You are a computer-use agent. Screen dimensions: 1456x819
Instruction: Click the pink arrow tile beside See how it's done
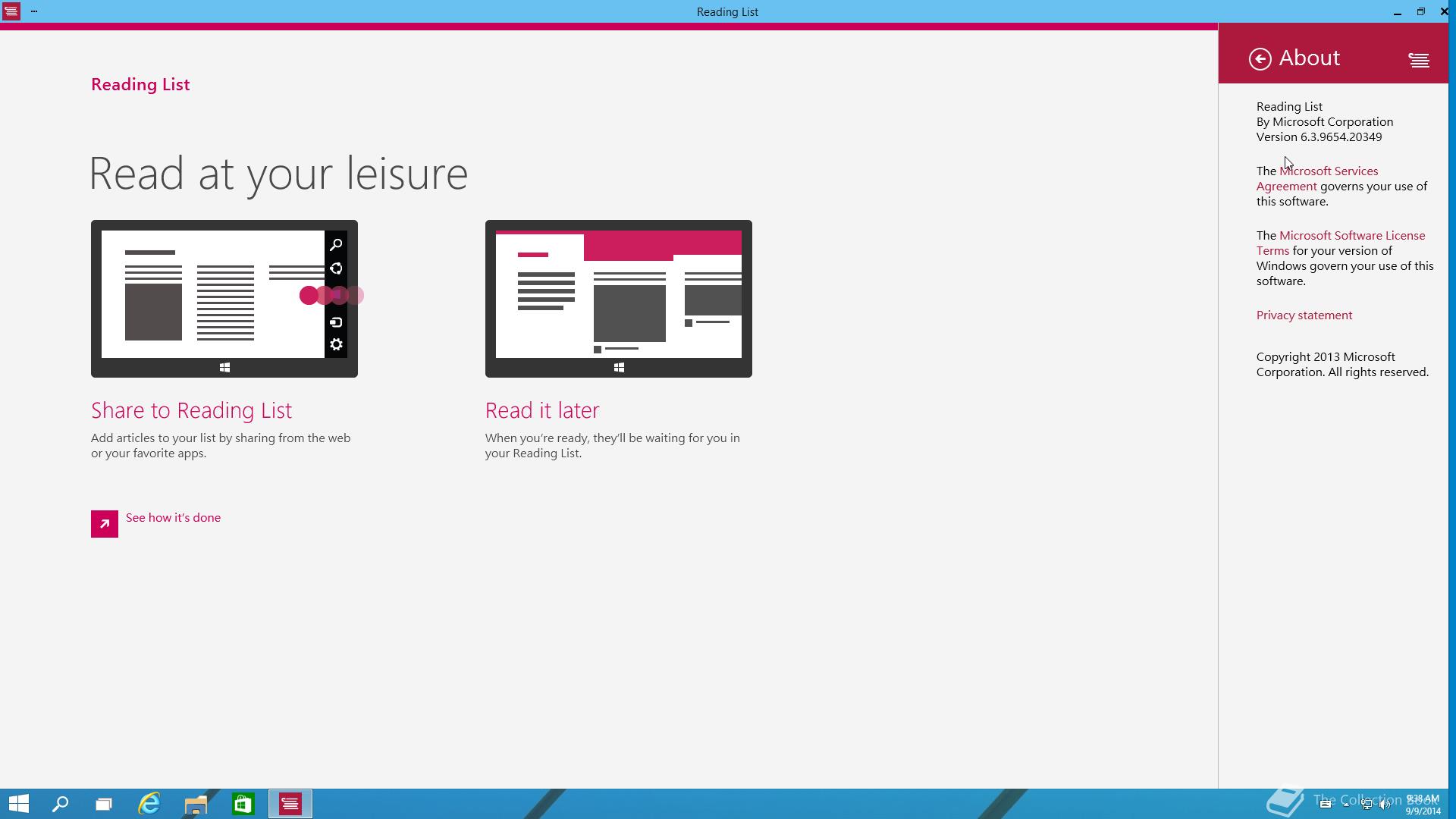pyautogui.click(x=105, y=524)
